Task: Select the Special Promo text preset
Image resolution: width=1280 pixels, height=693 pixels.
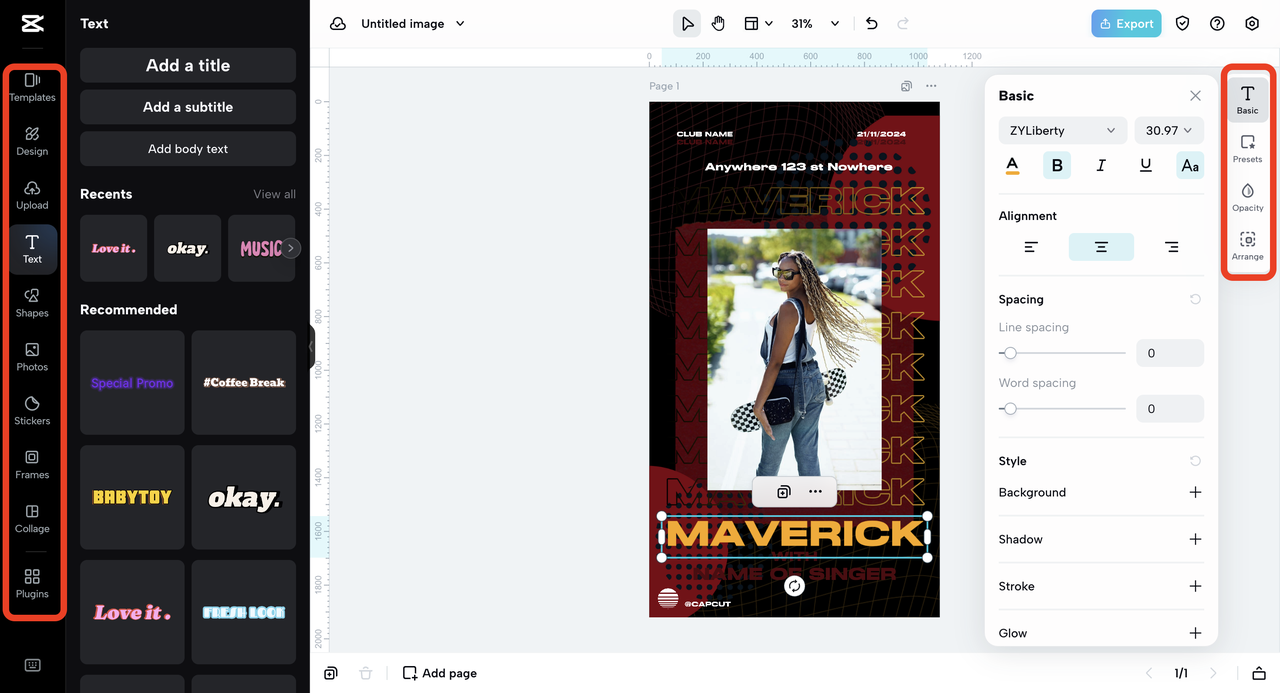Action: coord(132,383)
